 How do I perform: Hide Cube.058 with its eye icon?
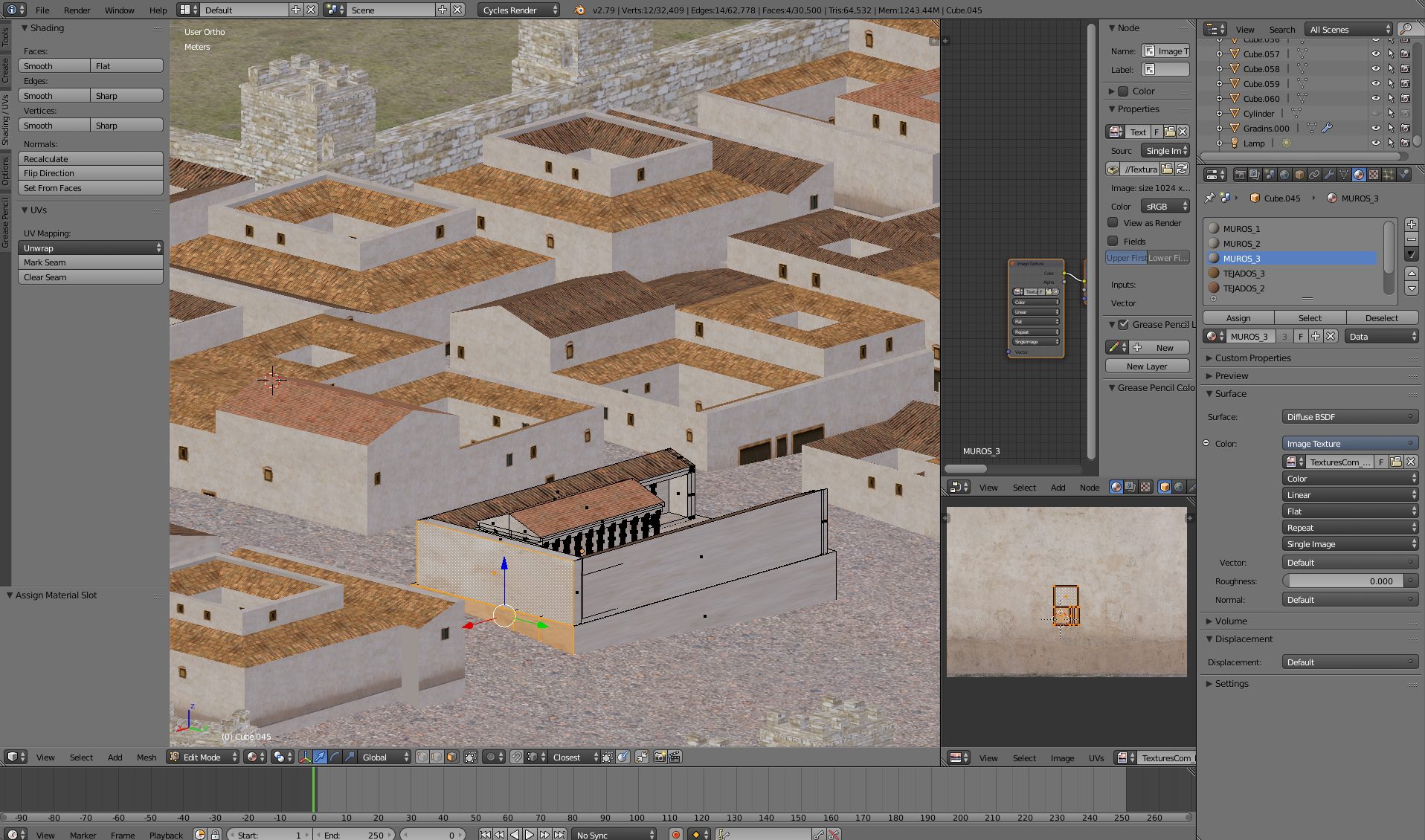point(1375,68)
